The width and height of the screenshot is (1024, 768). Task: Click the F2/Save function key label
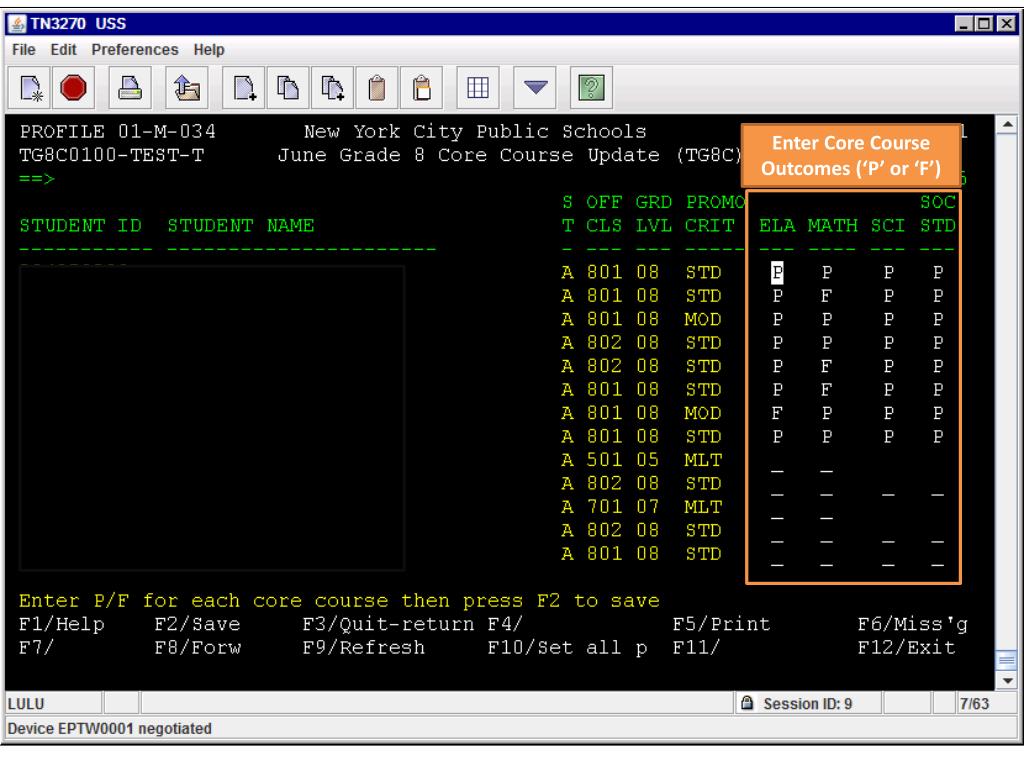pos(198,624)
